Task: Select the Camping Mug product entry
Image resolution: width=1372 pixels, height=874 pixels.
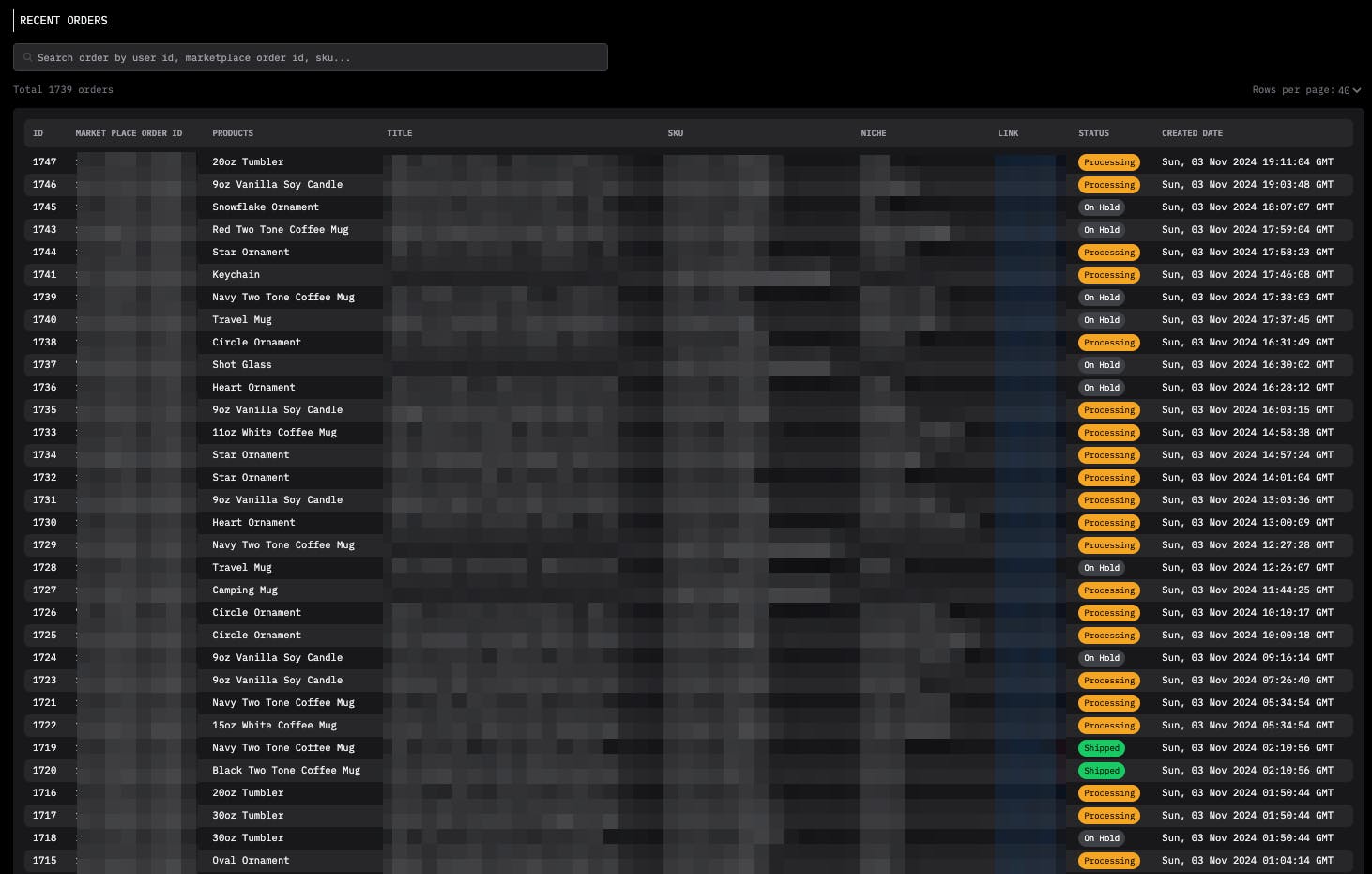Action: (x=244, y=590)
